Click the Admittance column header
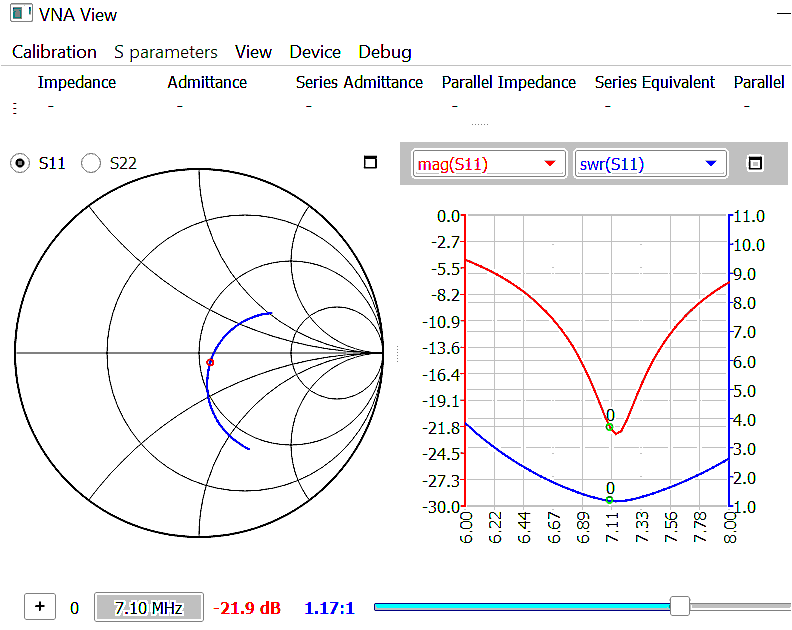792x630 pixels. click(x=207, y=82)
